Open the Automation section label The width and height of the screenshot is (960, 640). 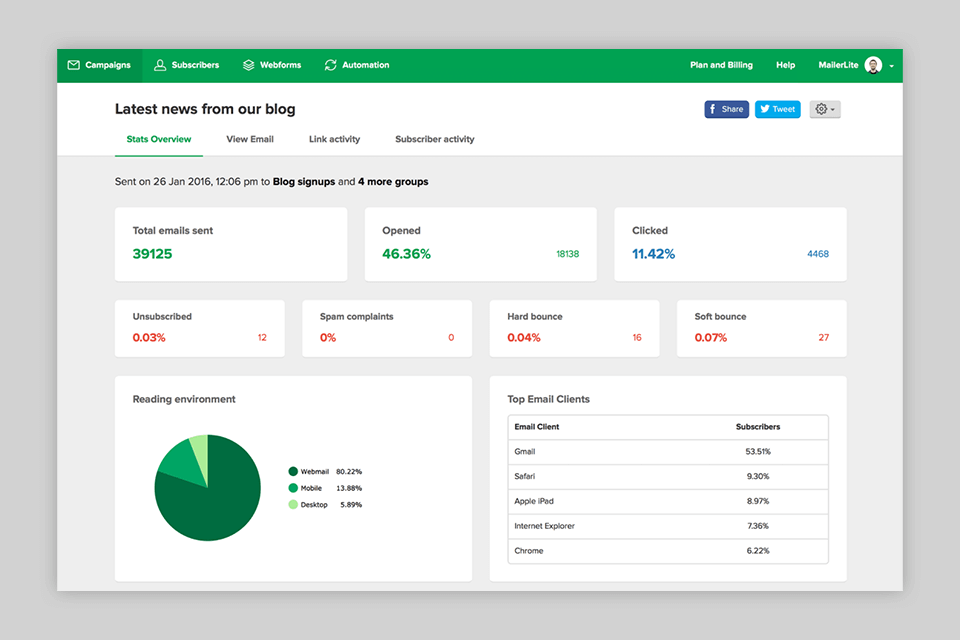pos(366,65)
